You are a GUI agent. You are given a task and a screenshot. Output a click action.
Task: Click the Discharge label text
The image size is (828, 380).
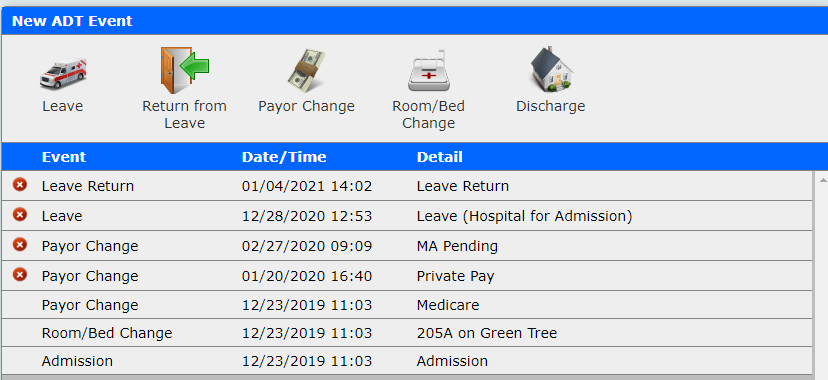click(x=551, y=106)
